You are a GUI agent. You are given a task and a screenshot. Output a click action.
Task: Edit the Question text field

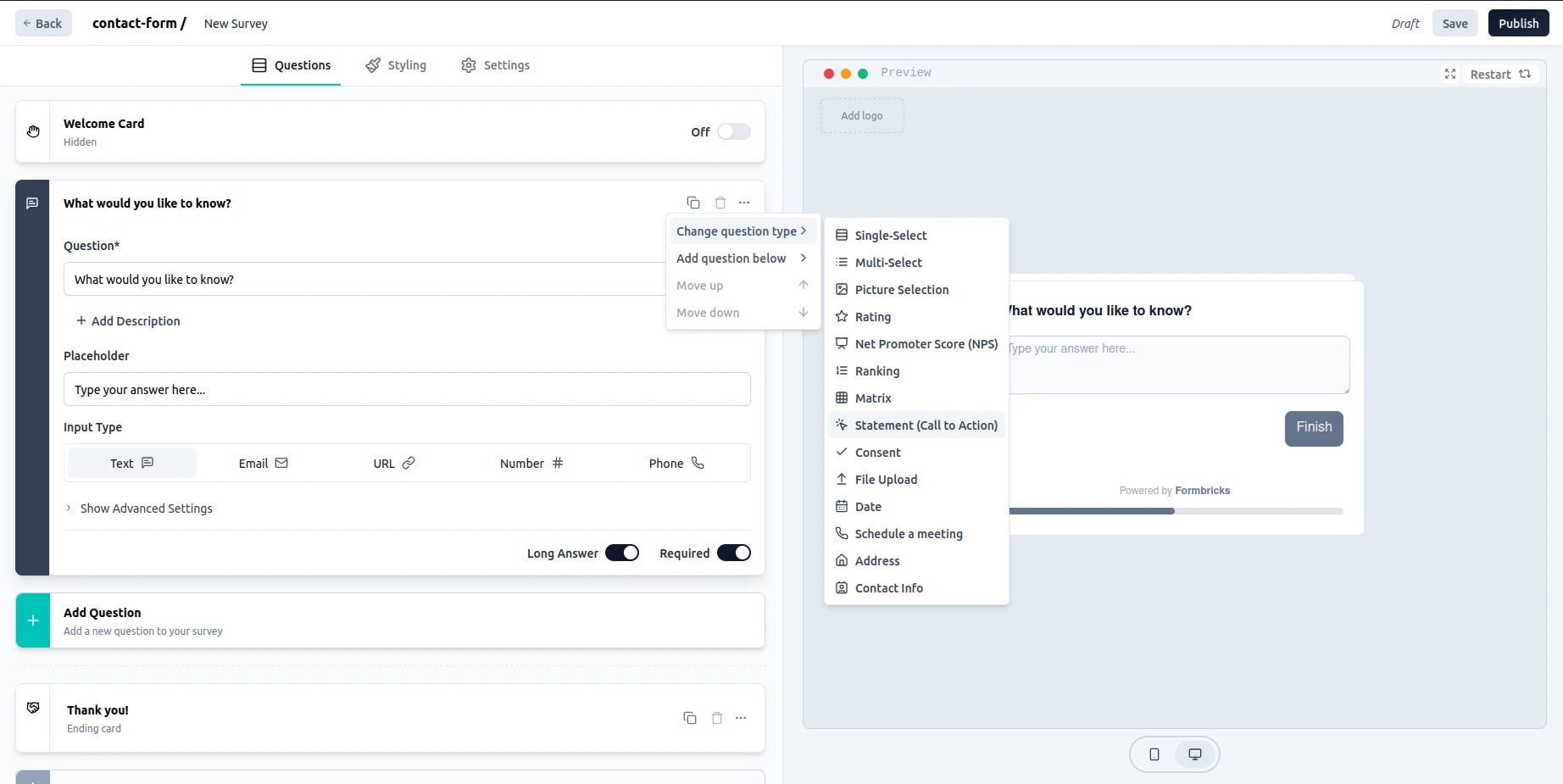point(364,279)
